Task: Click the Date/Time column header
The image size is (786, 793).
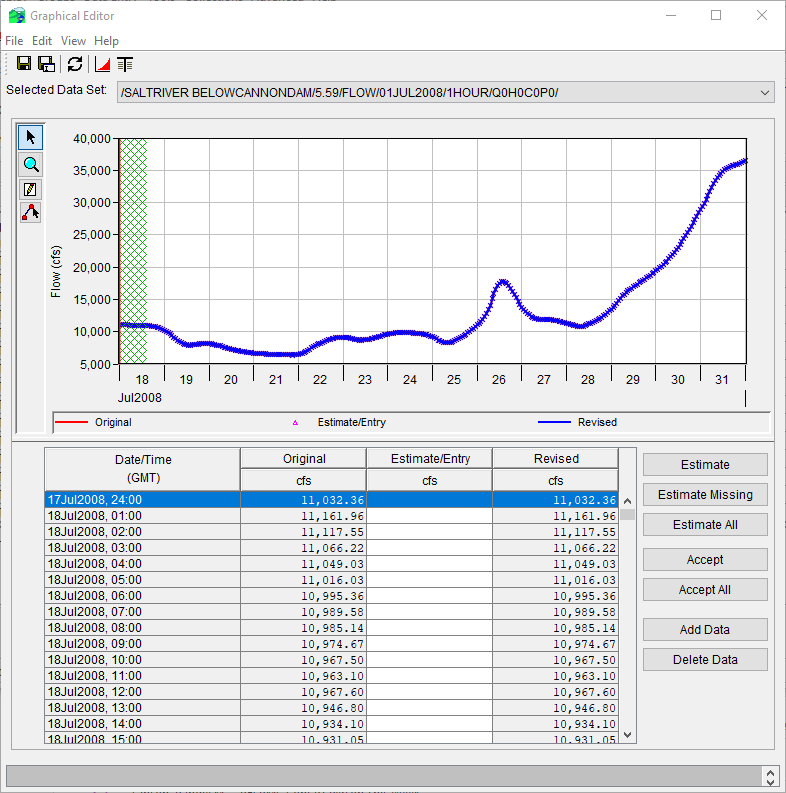Action: coord(143,469)
